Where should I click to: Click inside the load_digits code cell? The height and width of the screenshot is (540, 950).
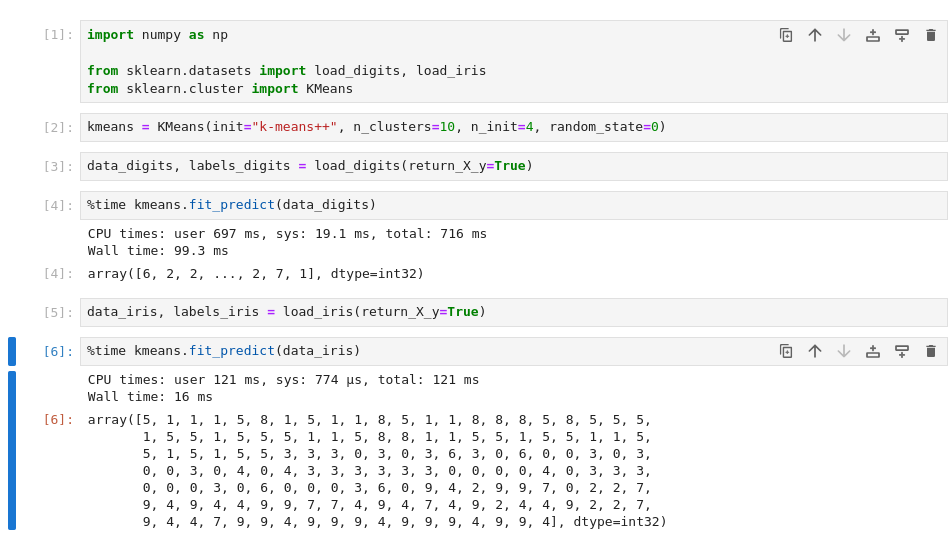click(x=500, y=166)
